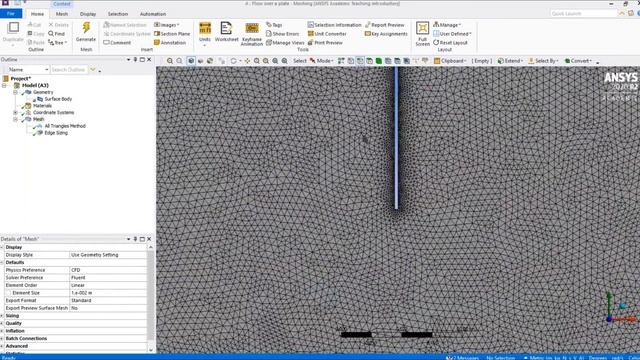The image size is (640, 360).
Task: Open Tags tool
Action: pos(274,25)
